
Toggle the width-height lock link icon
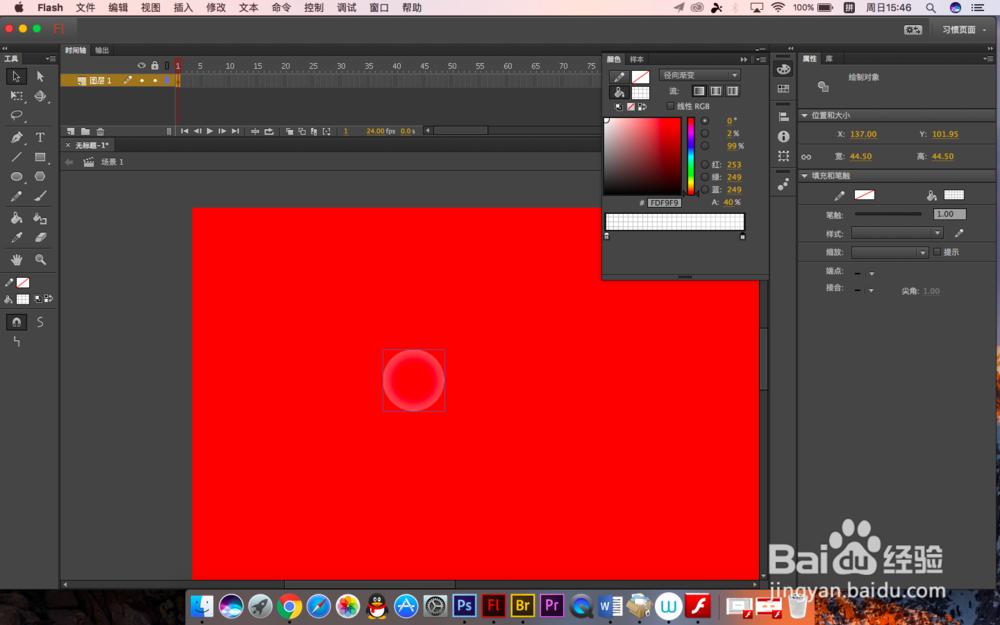[807, 157]
